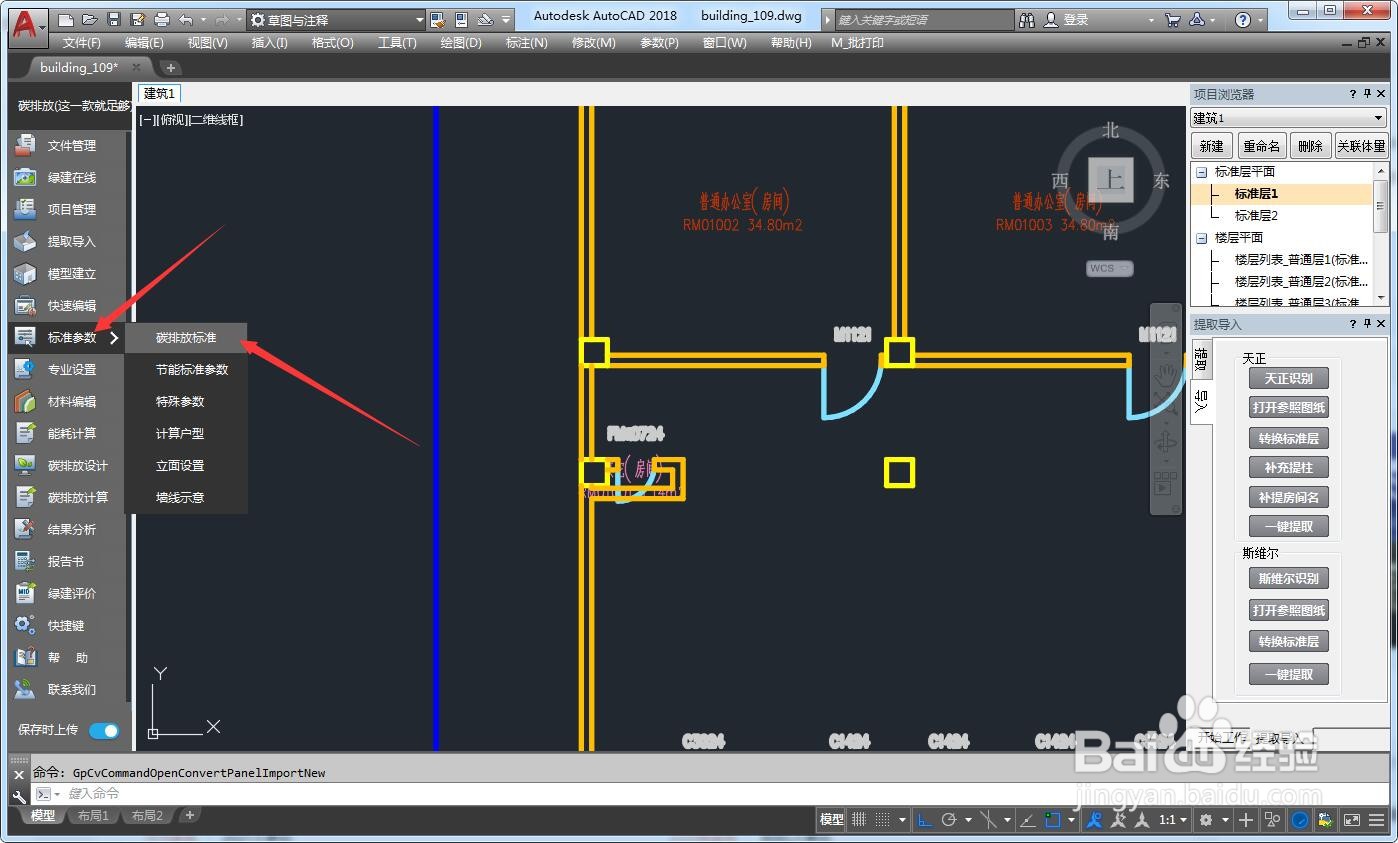Click the 一键提取 button under 天正

(x=1288, y=526)
